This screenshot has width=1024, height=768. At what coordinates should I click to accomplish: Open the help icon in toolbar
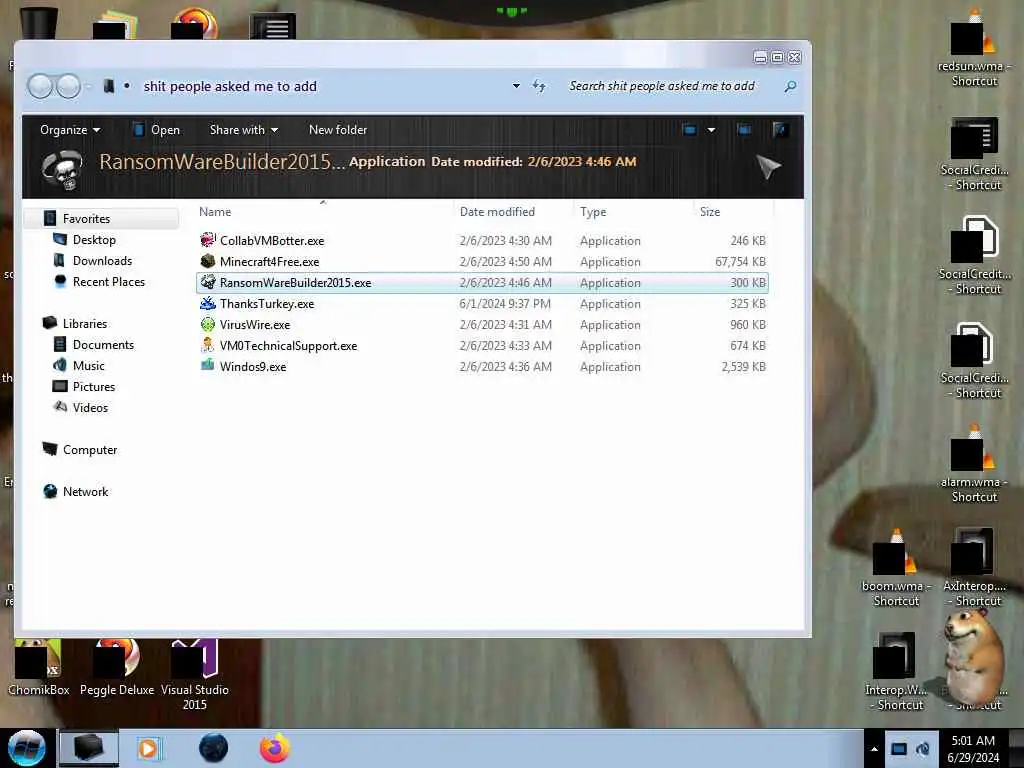coord(779,130)
